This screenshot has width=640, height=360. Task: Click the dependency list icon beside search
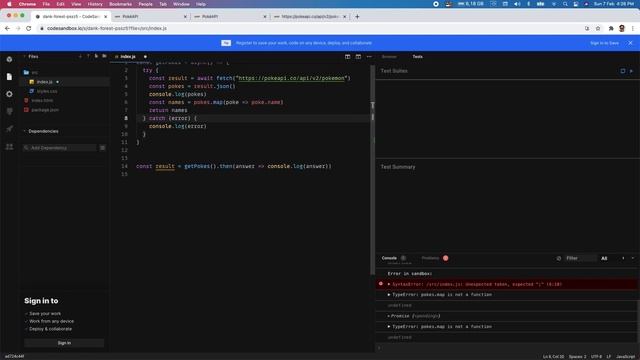[x=102, y=148]
